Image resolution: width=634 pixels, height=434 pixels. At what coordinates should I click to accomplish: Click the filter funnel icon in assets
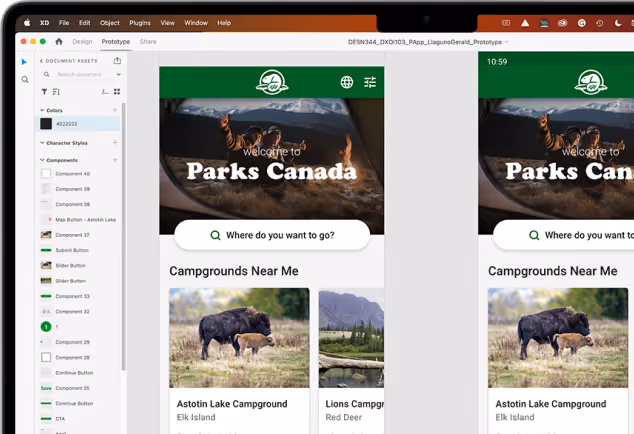tap(44, 92)
